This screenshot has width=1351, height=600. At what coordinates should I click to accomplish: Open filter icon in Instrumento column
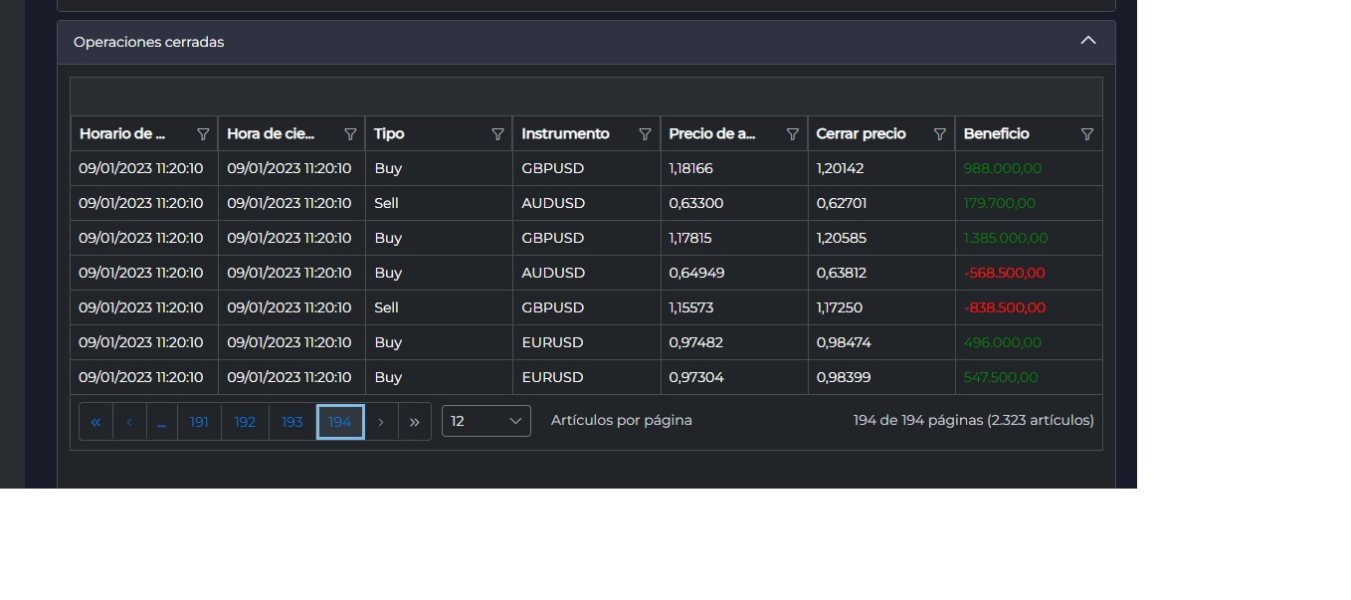[645, 134]
